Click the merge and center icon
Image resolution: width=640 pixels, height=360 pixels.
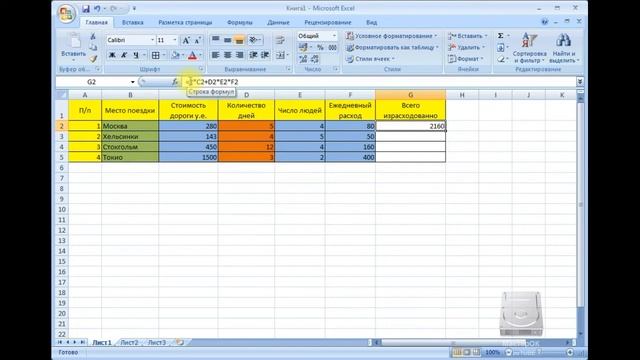click(280, 55)
